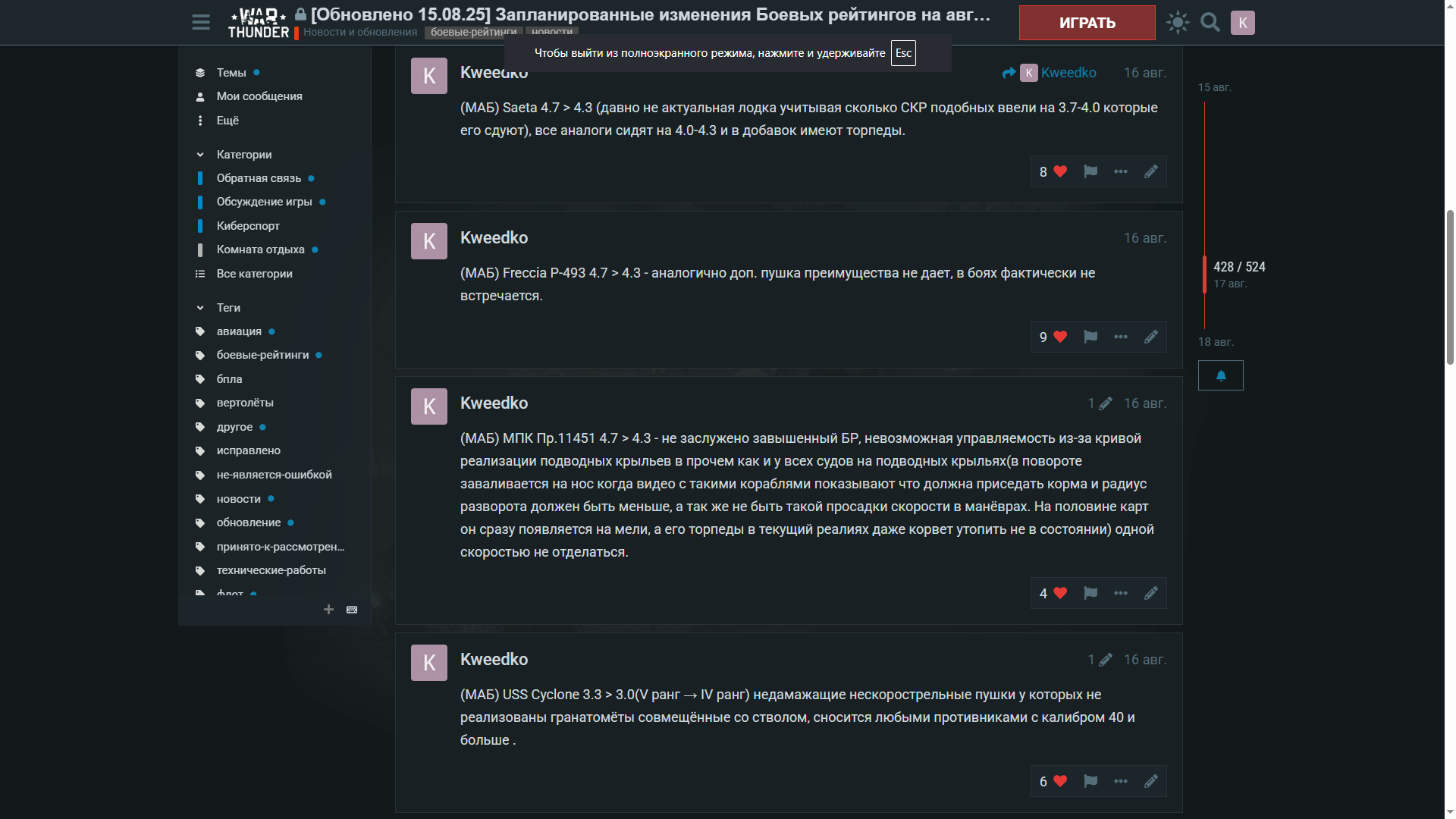1456x819 pixels.
Task: Open the forum search magnifier
Action: coord(1210,23)
